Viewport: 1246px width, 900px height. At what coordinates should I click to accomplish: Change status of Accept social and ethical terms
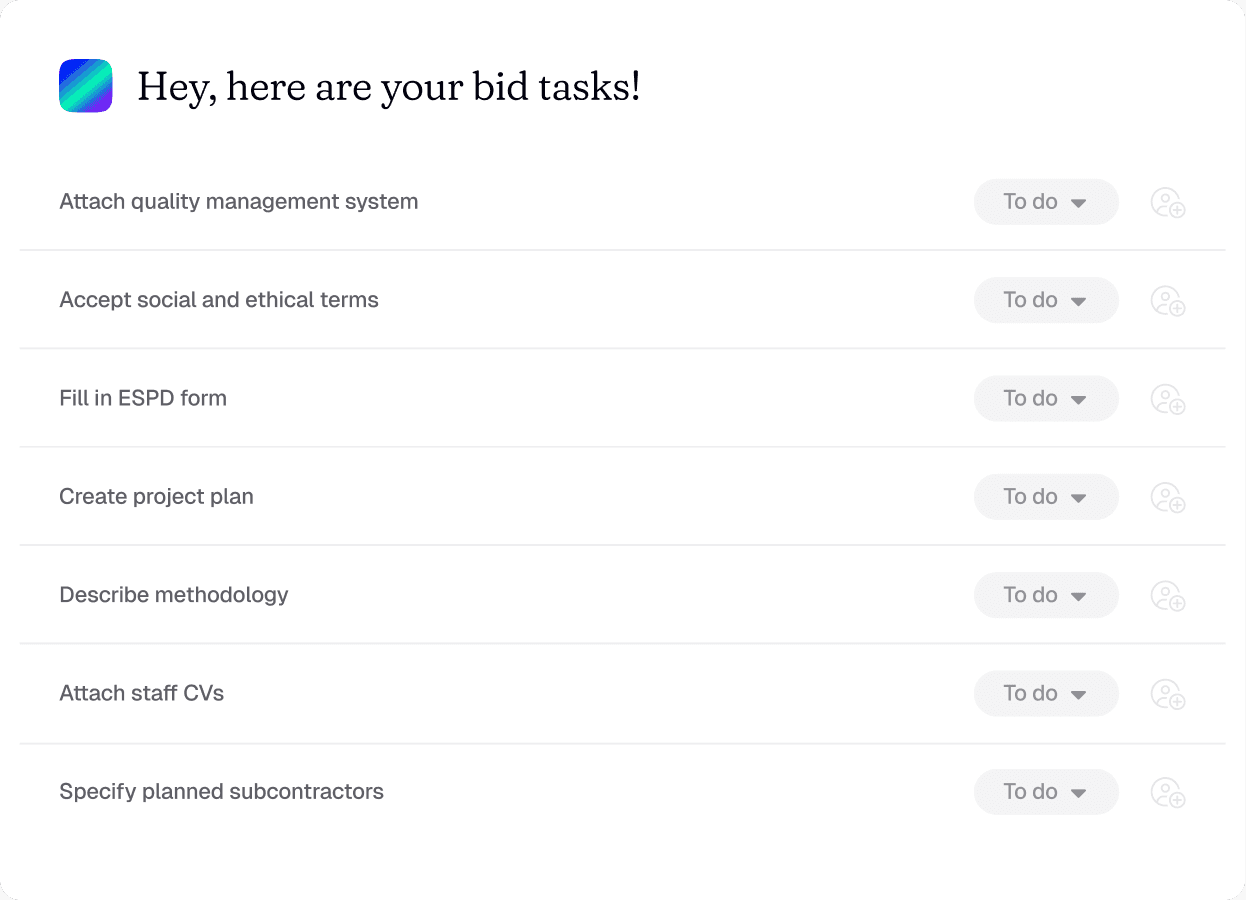tap(1045, 300)
